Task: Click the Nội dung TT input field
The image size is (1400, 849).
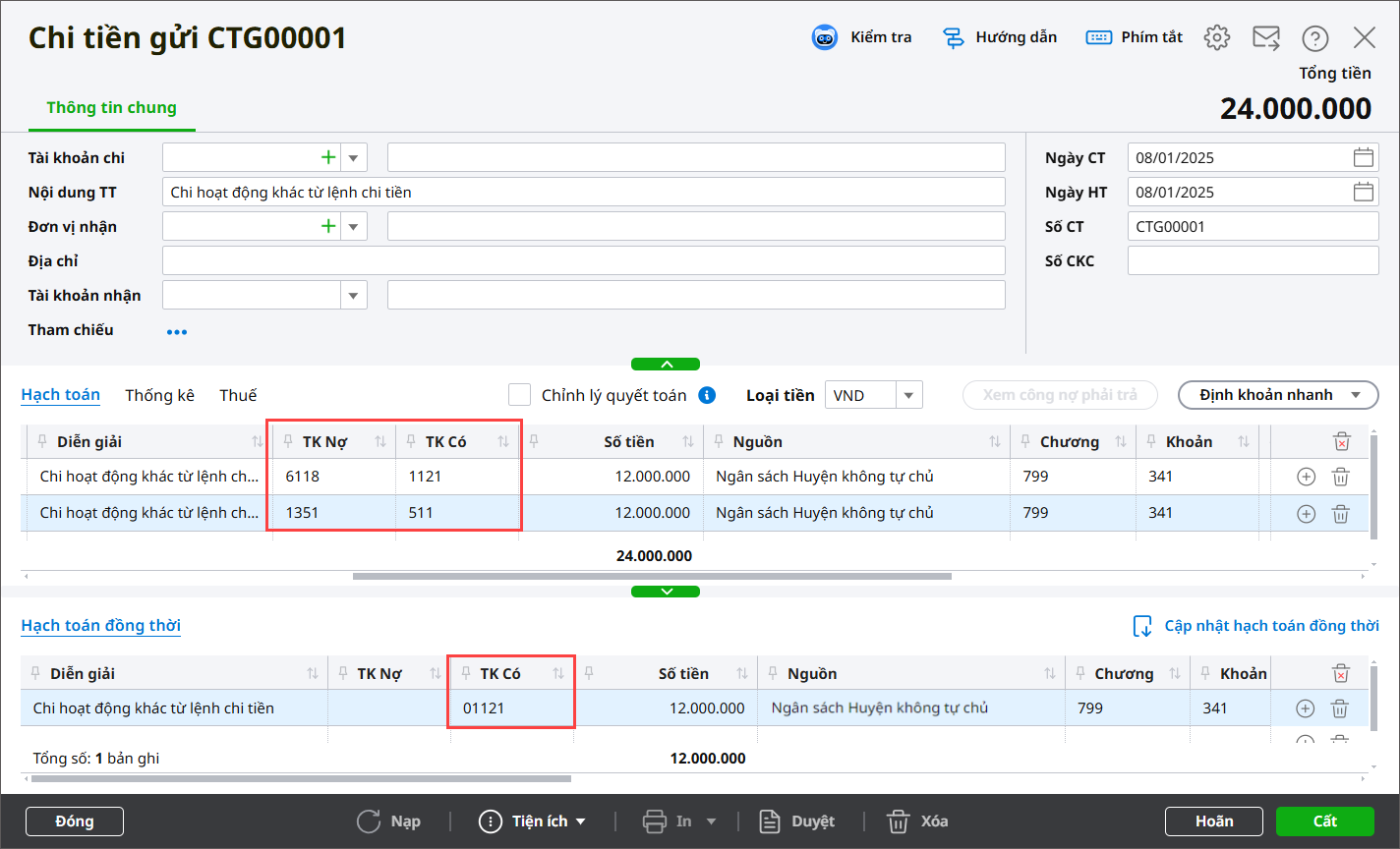Action: [x=583, y=193]
